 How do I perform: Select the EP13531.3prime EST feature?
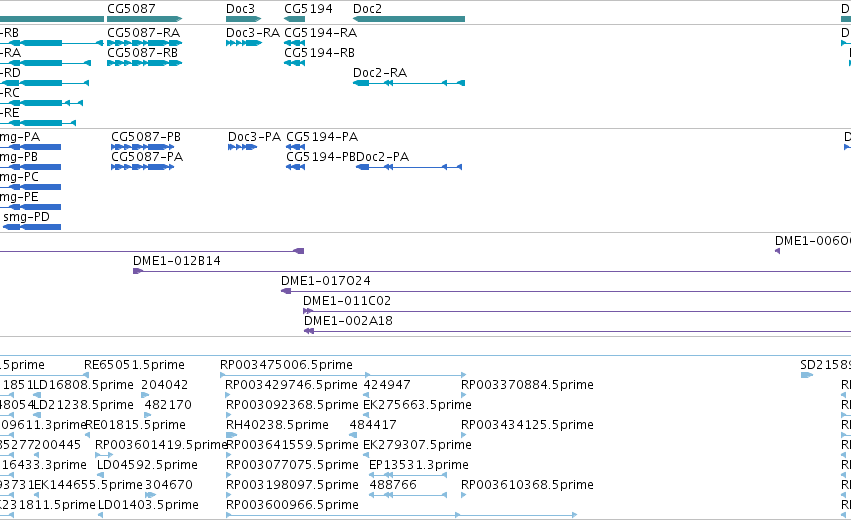408,475
